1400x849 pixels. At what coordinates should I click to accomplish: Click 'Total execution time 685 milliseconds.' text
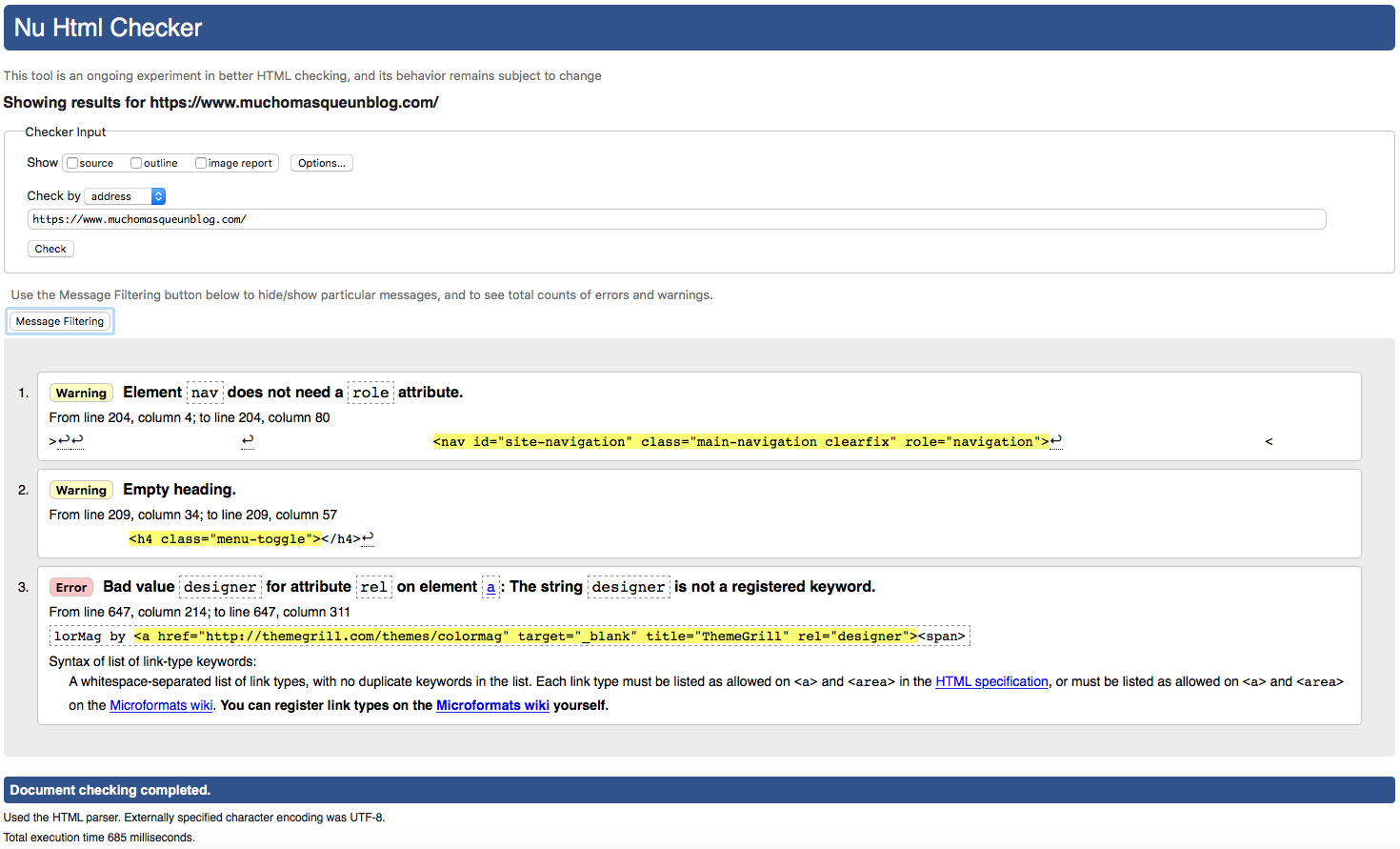coord(99,838)
